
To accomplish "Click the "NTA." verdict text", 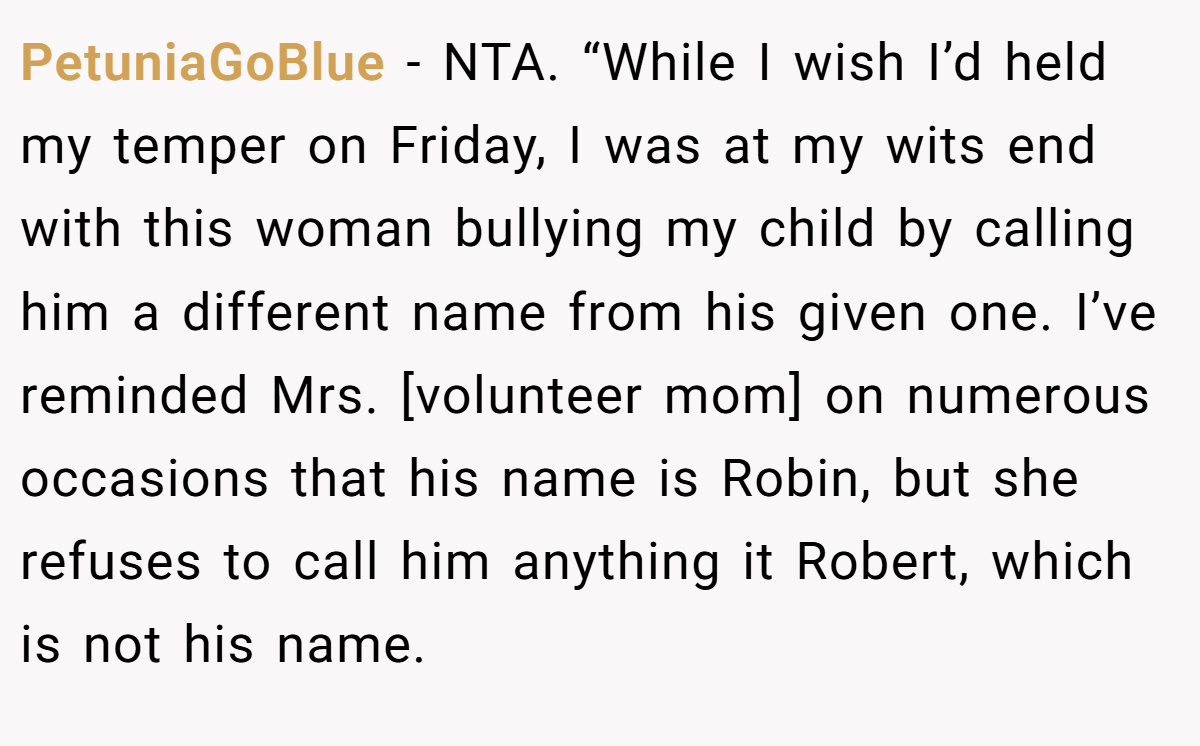I will [500, 63].
